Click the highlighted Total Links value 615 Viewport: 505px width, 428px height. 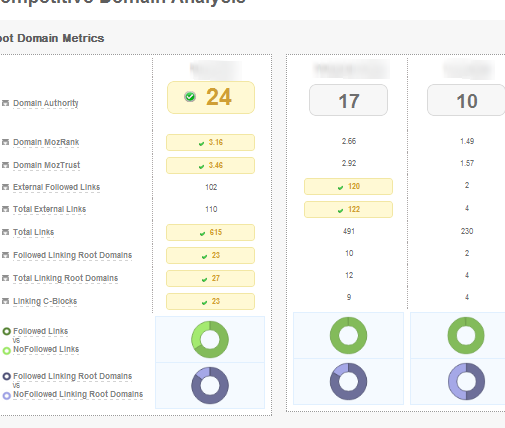pos(210,233)
